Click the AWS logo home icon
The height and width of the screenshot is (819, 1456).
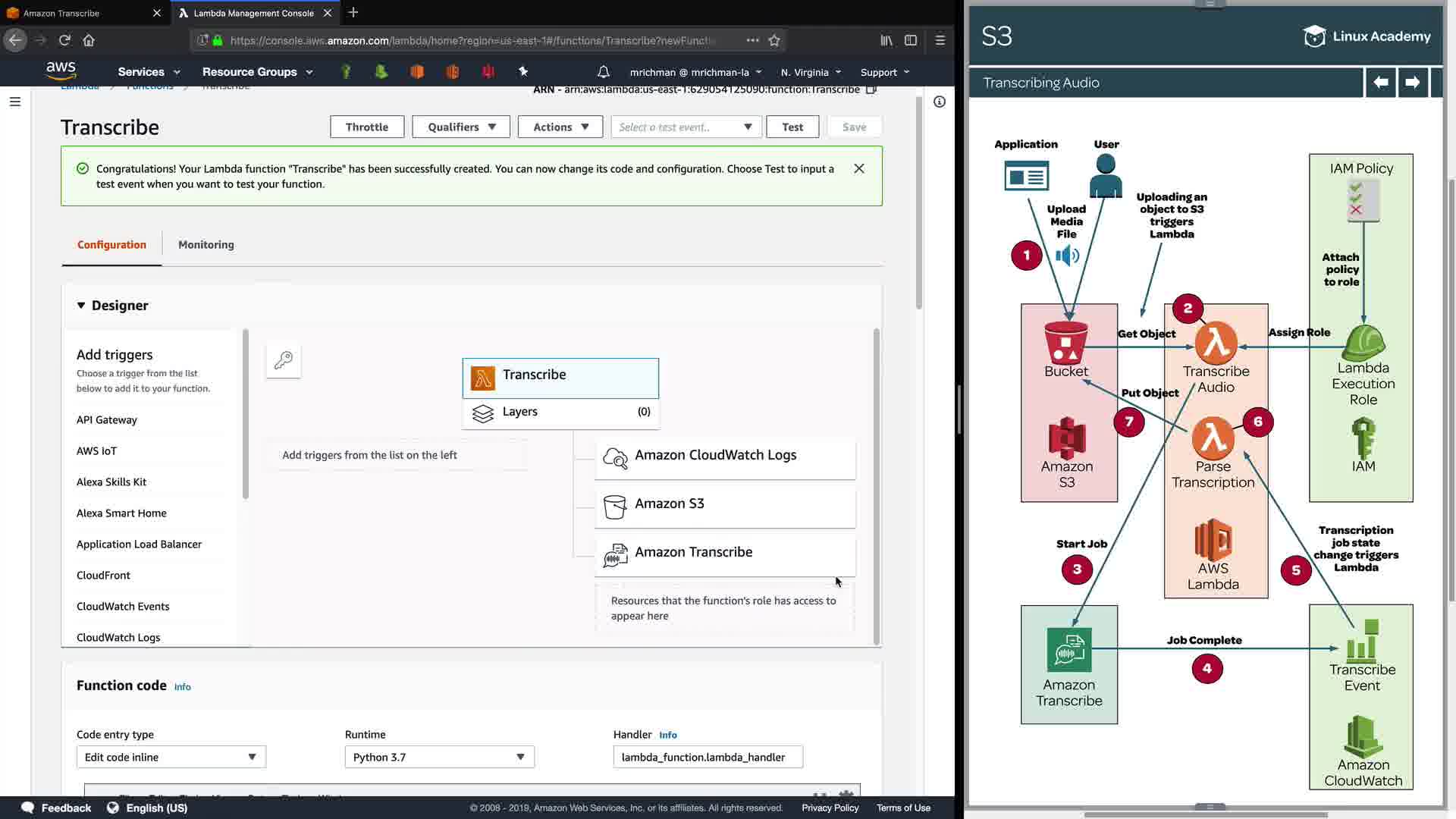pyautogui.click(x=61, y=71)
